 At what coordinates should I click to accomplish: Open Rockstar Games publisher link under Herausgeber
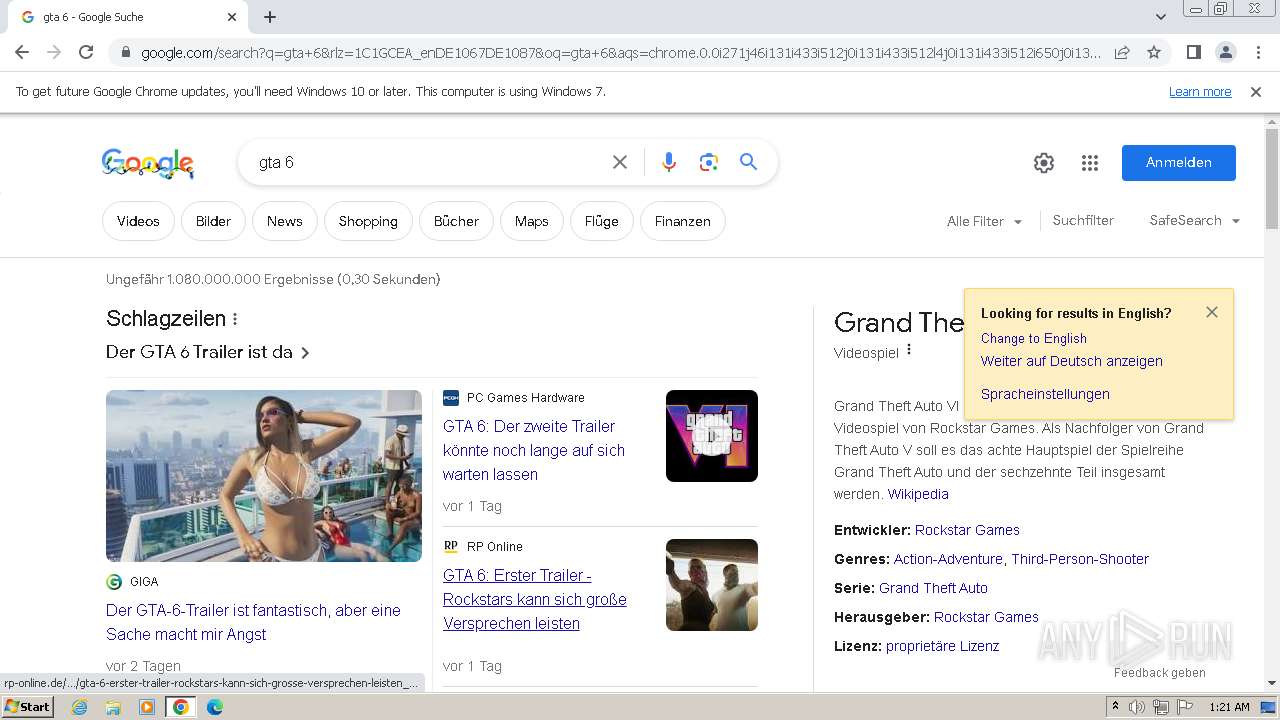[x=986, y=617]
